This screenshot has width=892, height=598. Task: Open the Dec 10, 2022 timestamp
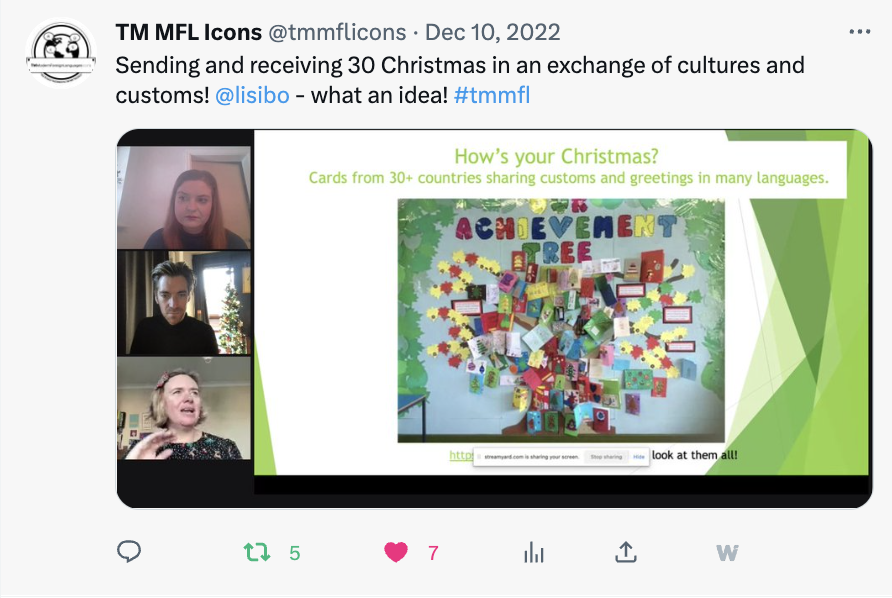tap(493, 32)
